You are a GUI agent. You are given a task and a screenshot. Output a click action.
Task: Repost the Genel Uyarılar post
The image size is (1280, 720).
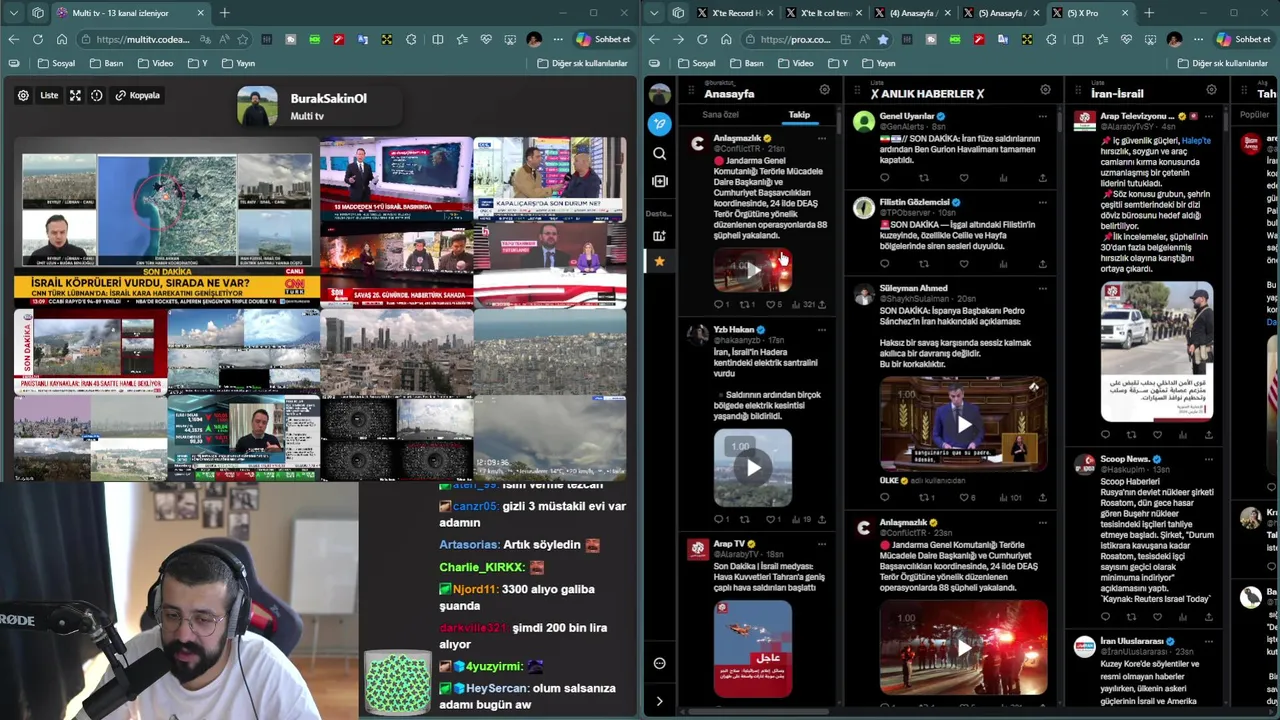click(924, 178)
